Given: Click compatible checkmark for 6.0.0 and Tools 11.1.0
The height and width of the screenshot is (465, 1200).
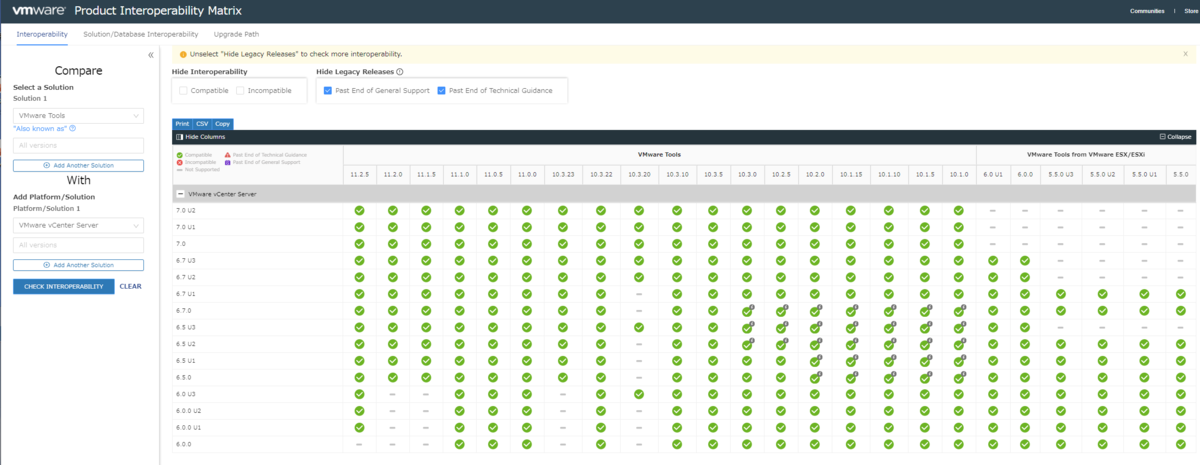Looking at the screenshot, I should pyautogui.click(x=460, y=444).
